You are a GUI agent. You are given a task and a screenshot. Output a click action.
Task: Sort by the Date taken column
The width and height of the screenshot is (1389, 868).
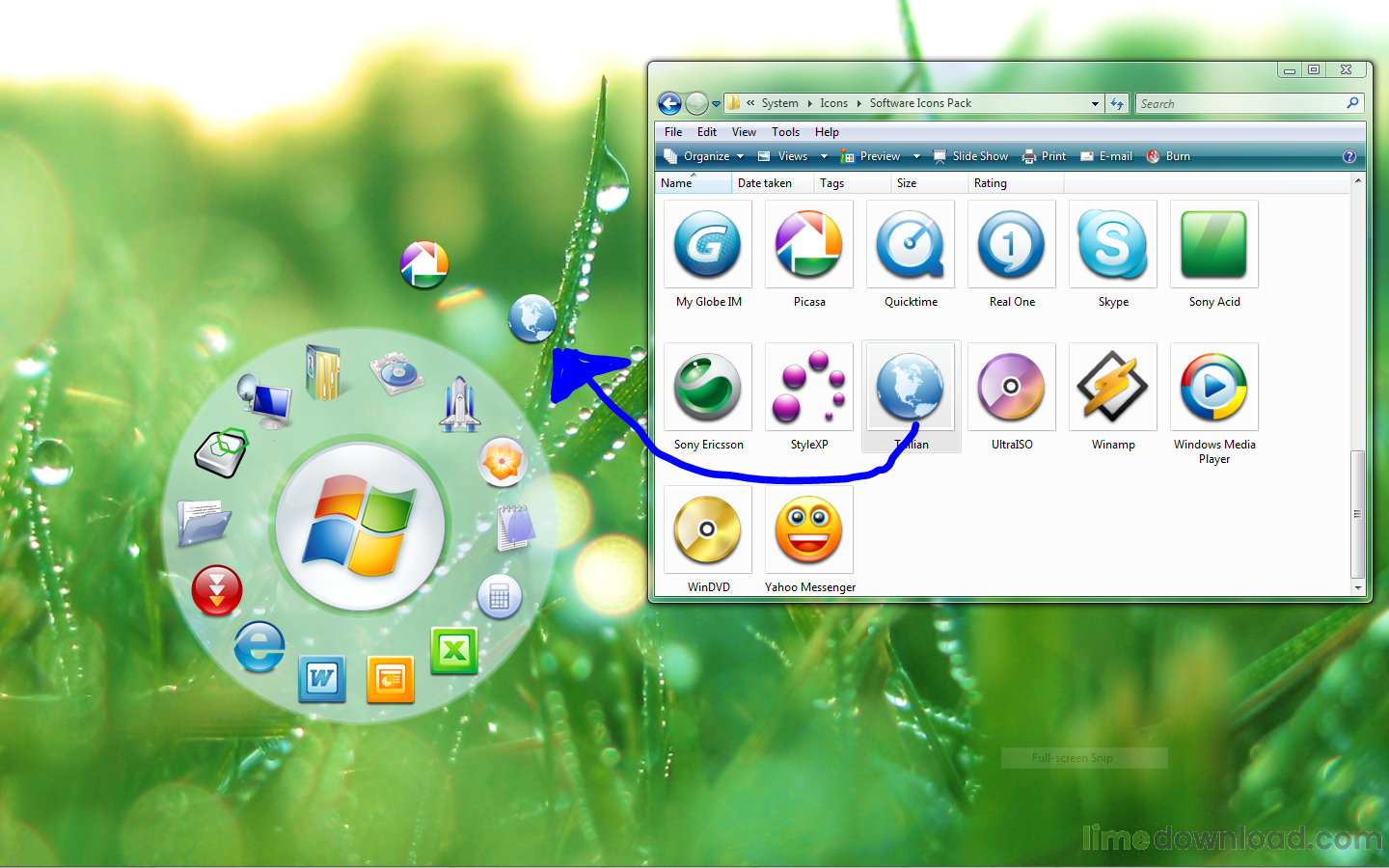pyautogui.click(x=773, y=183)
